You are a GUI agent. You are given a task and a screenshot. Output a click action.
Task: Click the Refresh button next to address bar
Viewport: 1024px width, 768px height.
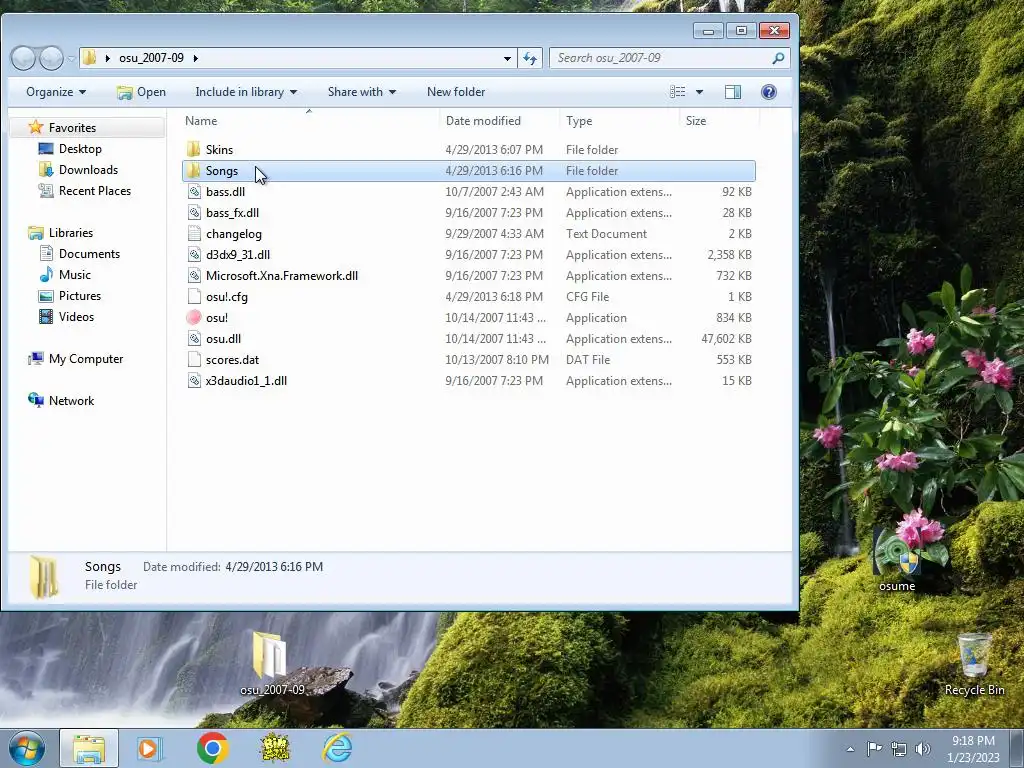pos(530,58)
